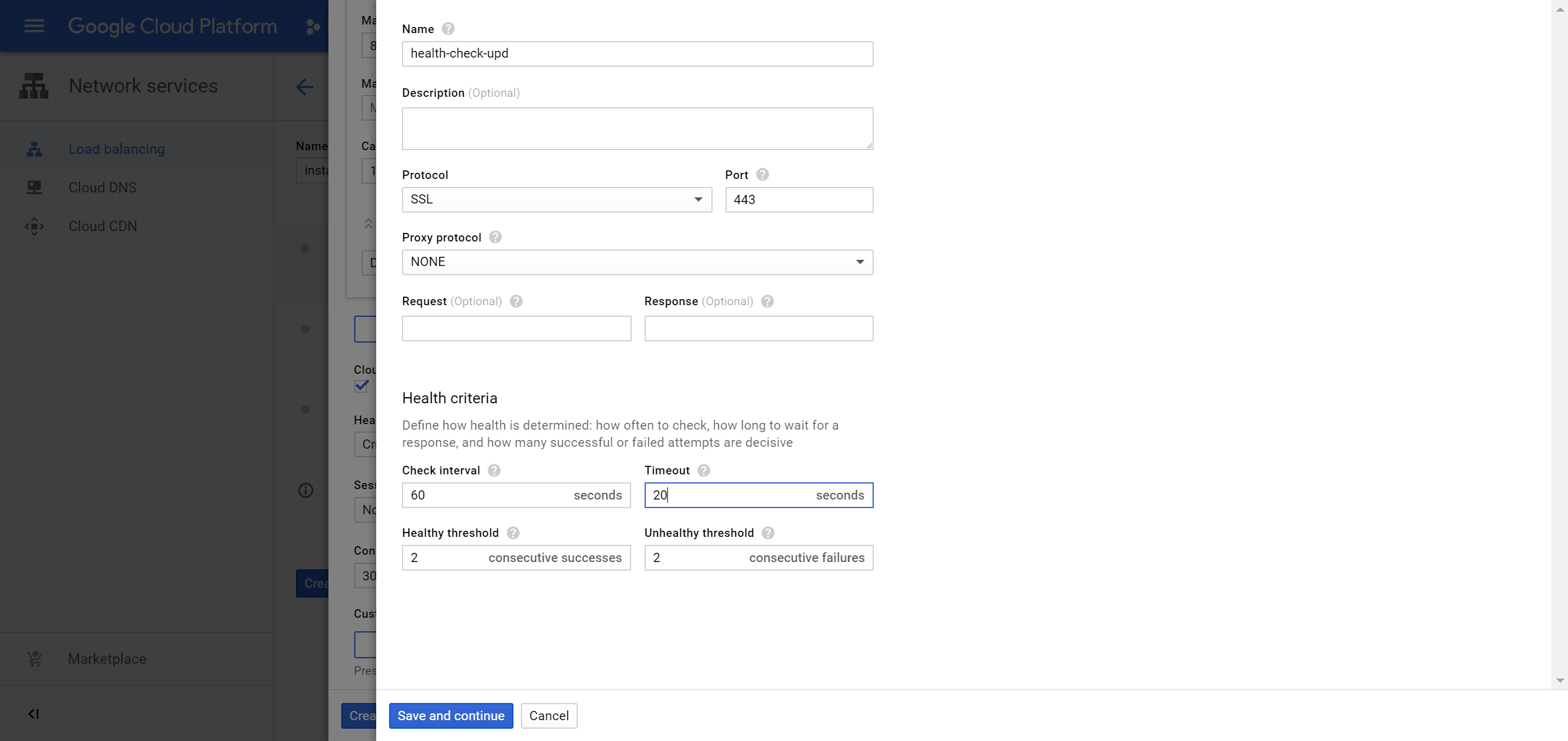Click the Load balancing sidebar icon
Screen dimensions: 1568x741
pos(34,149)
